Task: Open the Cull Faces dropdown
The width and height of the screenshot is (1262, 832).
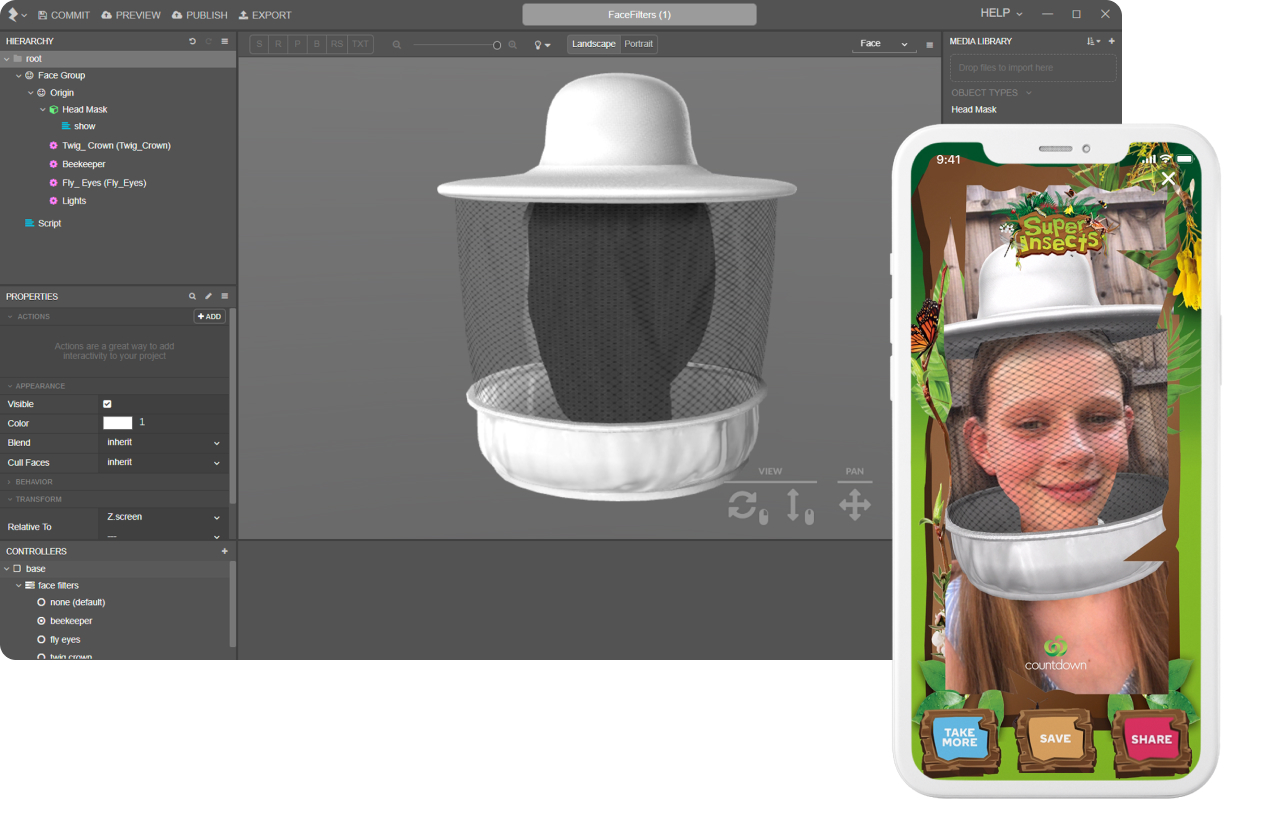Action: (164, 462)
